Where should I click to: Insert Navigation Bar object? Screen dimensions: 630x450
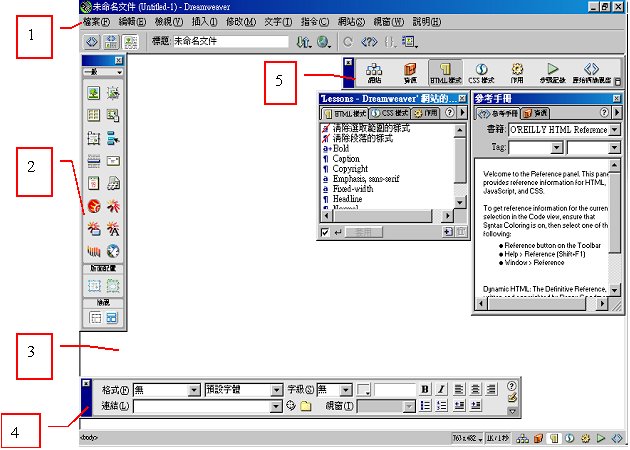click(113, 139)
